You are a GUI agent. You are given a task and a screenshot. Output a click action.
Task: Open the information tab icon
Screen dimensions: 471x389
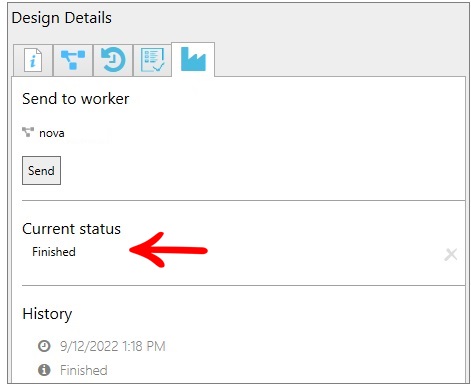tap(33, 60)
